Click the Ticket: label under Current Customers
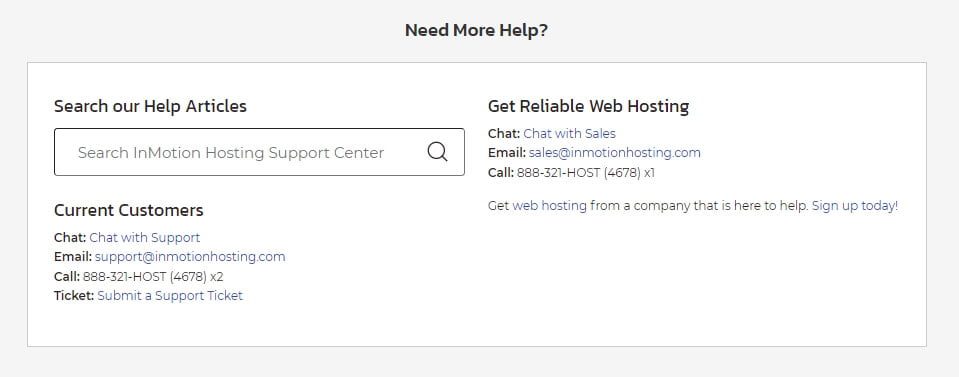The image size is (959, 377). (x=74, y=296)
